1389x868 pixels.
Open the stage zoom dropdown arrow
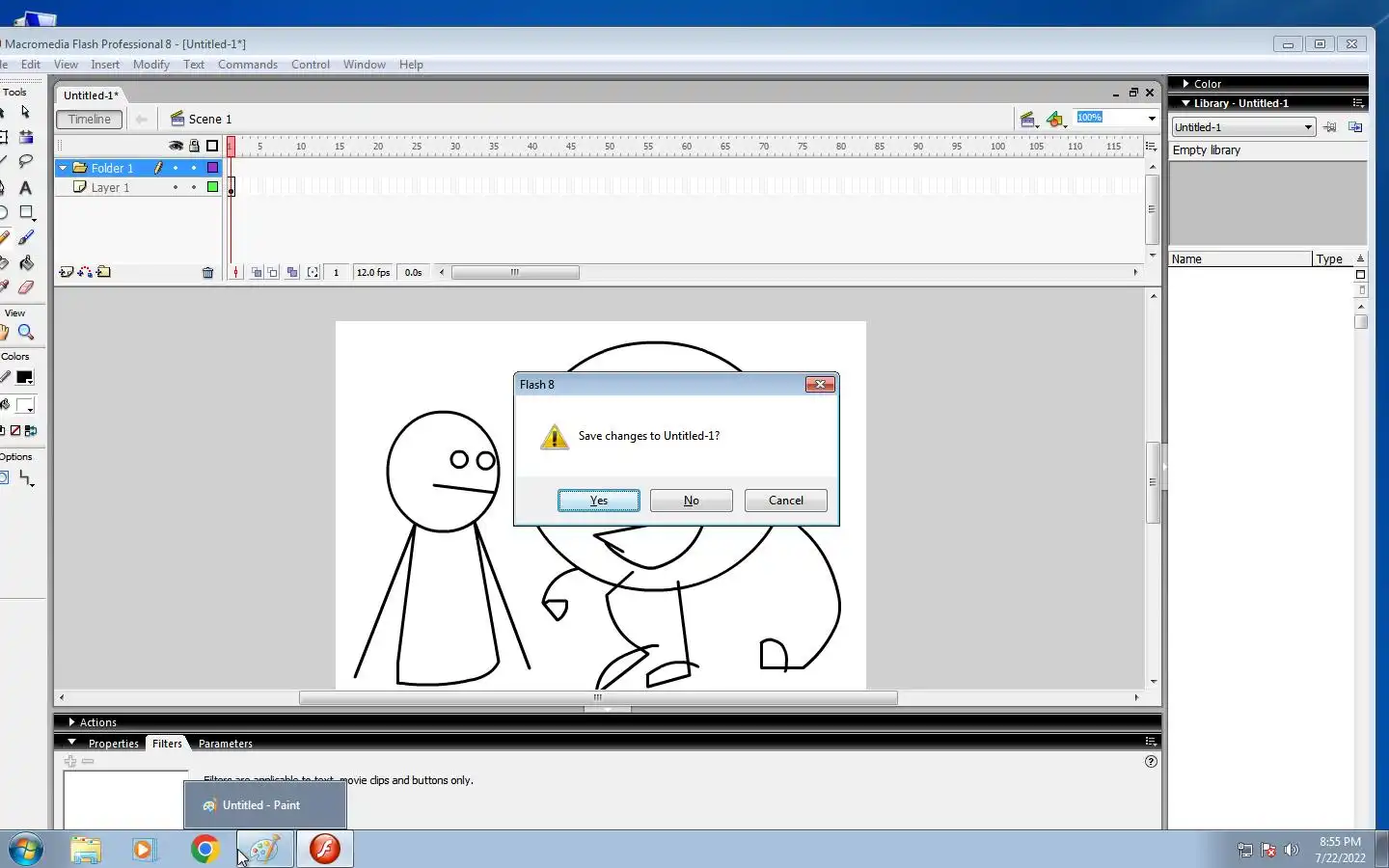(1152, 118)
